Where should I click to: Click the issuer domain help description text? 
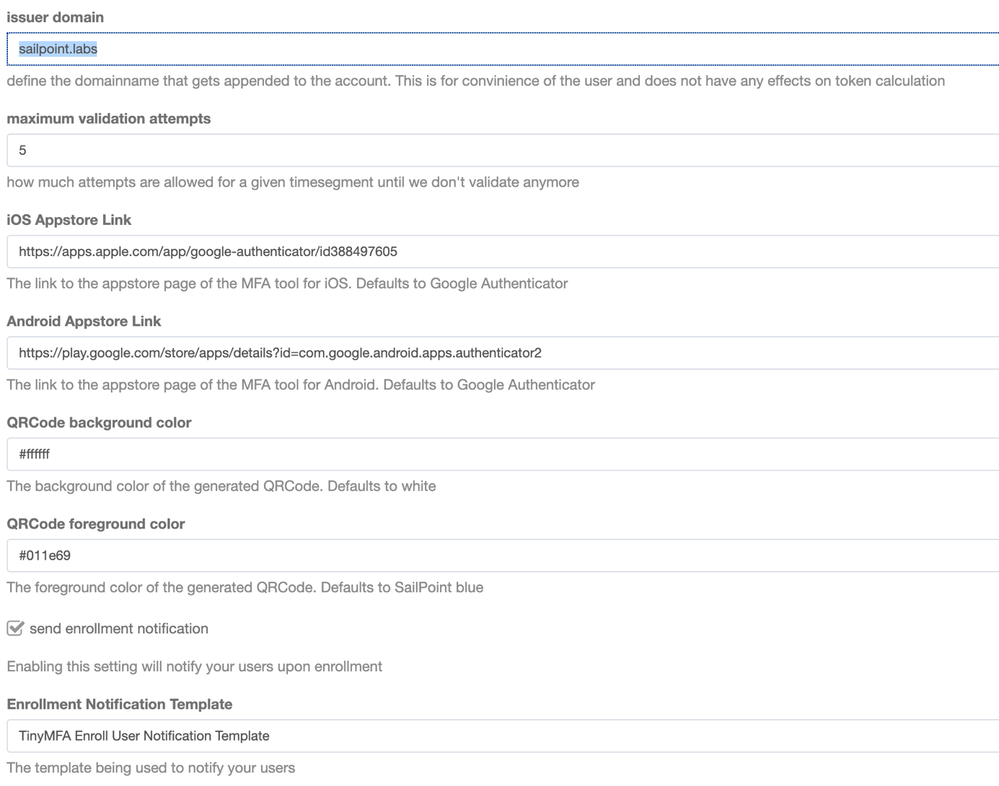(476, 81)
